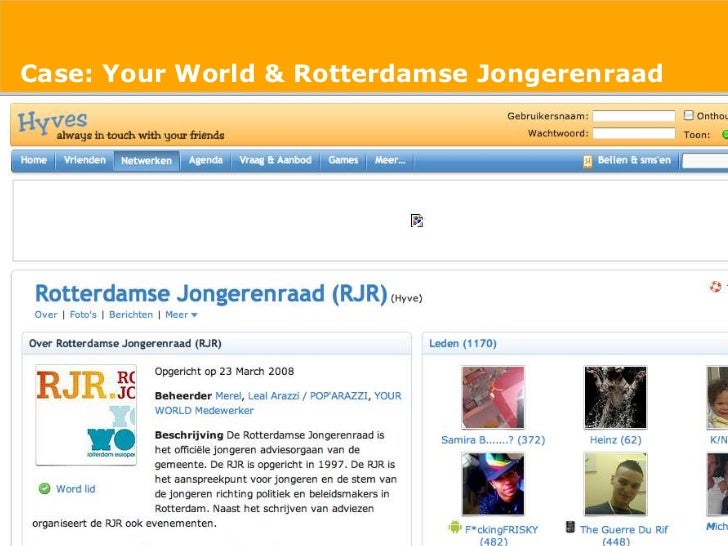Click the Android icon beside F*ckingFRISKY

point(455,527)
